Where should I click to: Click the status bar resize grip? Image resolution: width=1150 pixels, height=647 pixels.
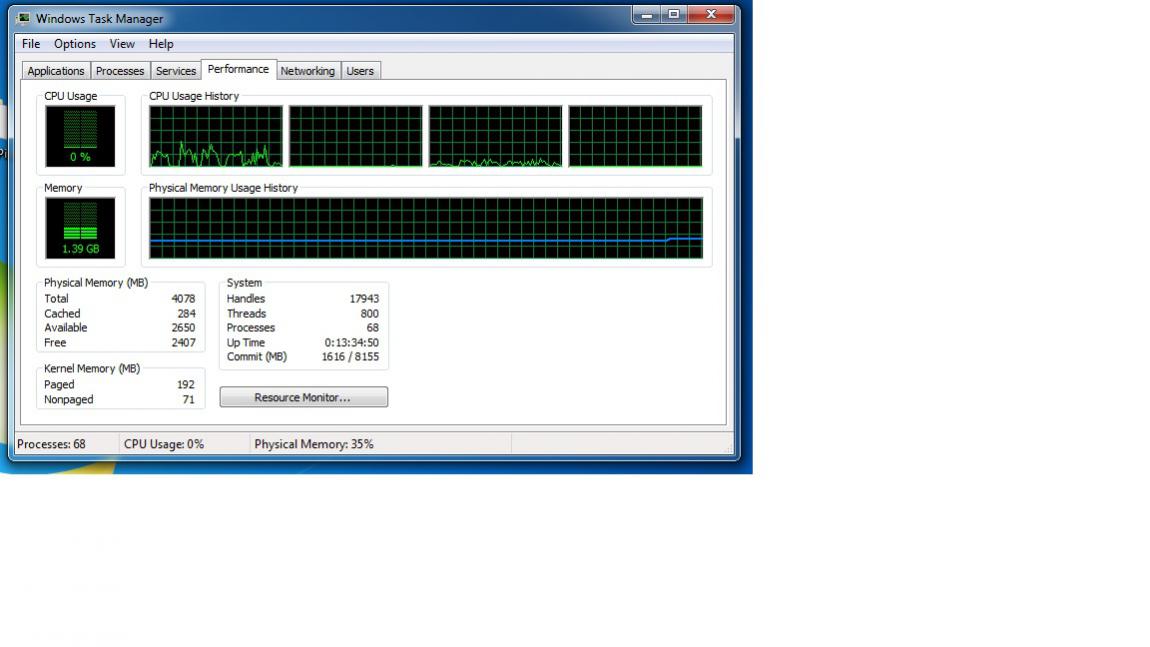pos(728,448)
